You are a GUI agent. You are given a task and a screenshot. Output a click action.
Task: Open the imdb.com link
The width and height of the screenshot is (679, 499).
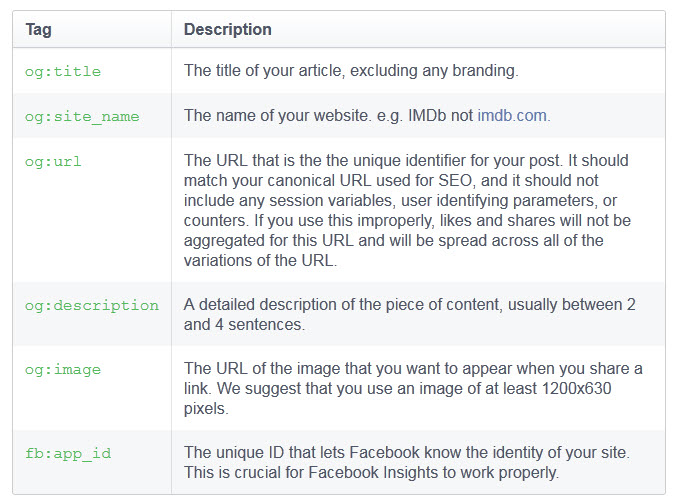coord(512,116)
